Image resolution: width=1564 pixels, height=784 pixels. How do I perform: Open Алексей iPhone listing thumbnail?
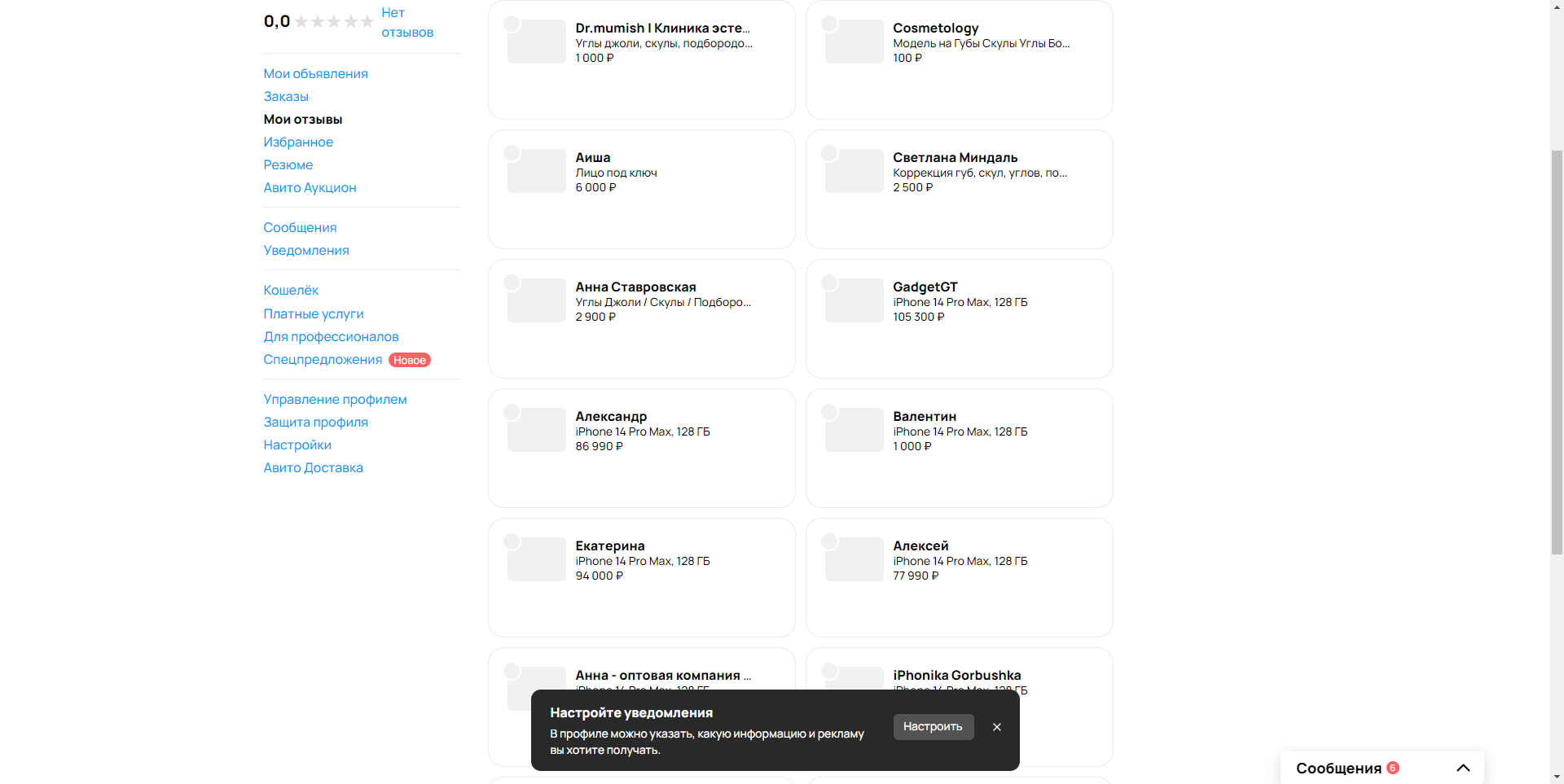pos(854,559)
